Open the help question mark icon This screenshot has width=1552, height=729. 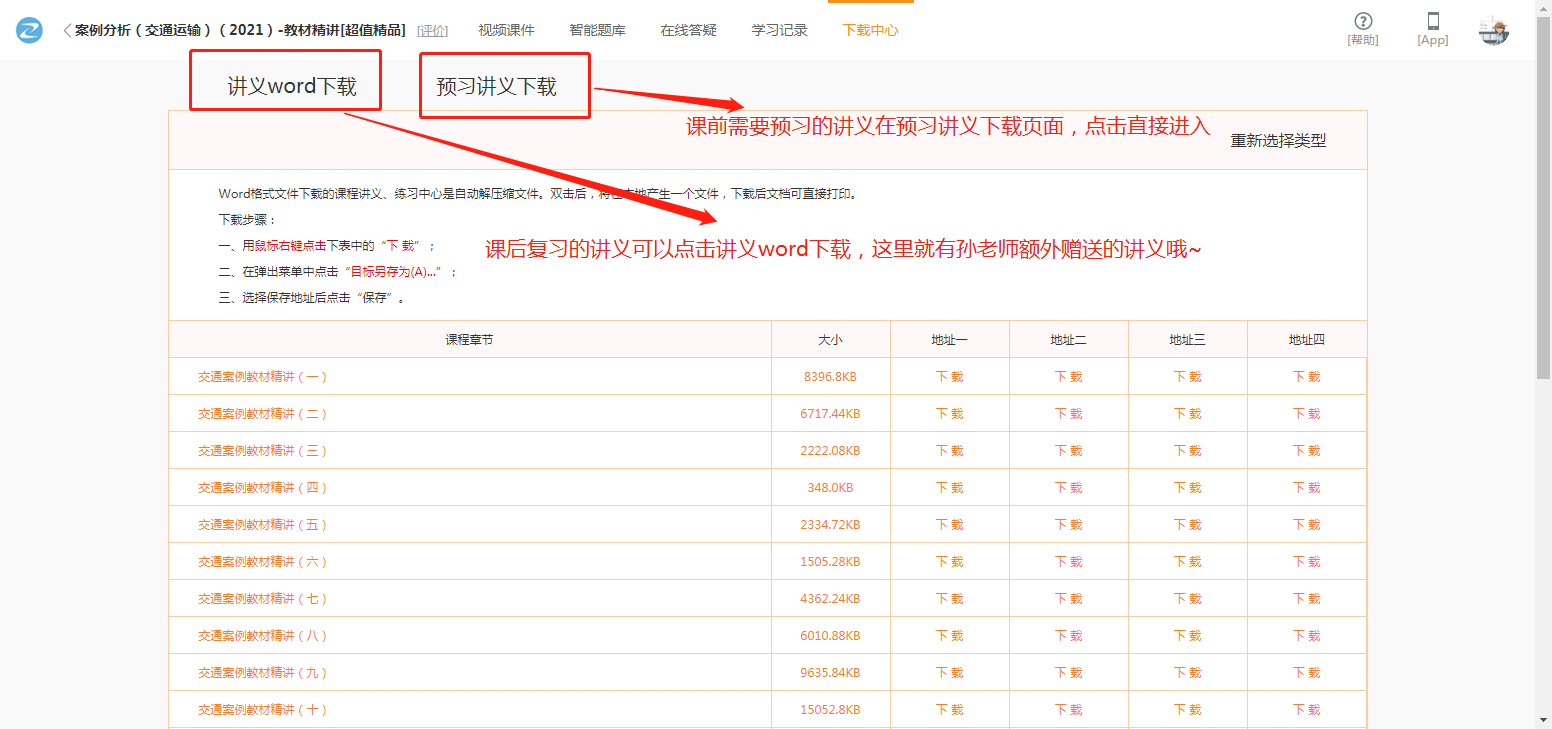[x=1363, y=21]
